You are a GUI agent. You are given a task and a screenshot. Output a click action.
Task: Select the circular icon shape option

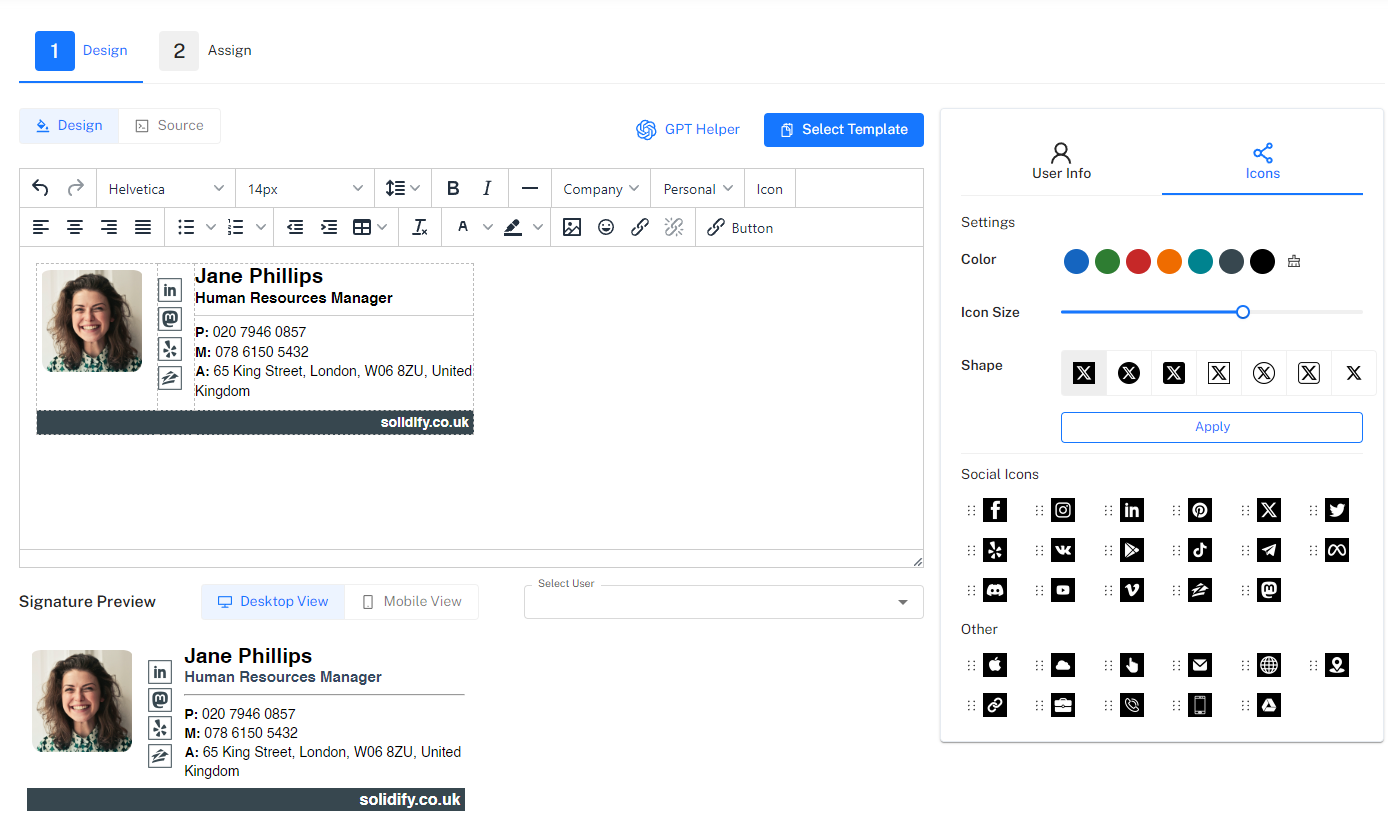(x=1128, y=372)
